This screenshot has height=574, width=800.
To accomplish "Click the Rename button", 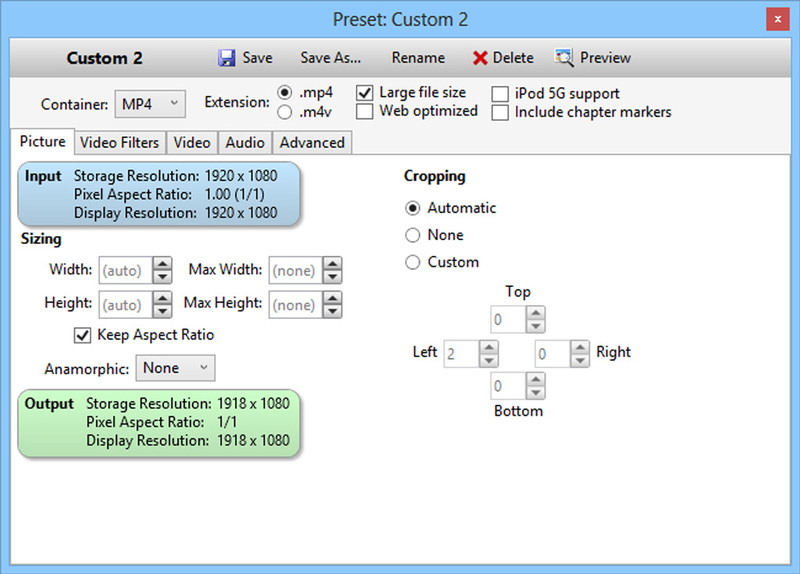I will [x=418, y=58].
